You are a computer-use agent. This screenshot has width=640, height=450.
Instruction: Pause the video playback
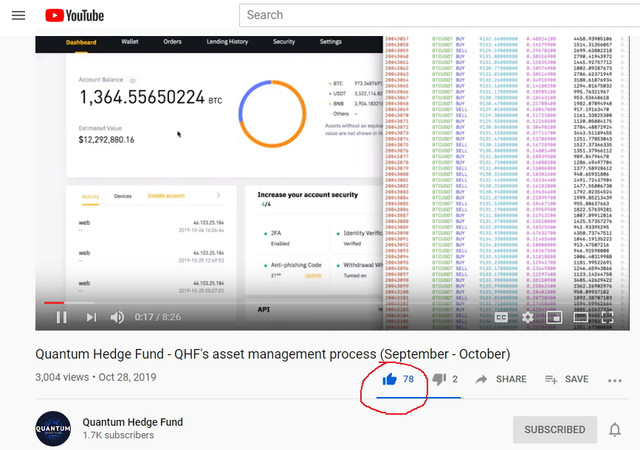pos(62,317)
